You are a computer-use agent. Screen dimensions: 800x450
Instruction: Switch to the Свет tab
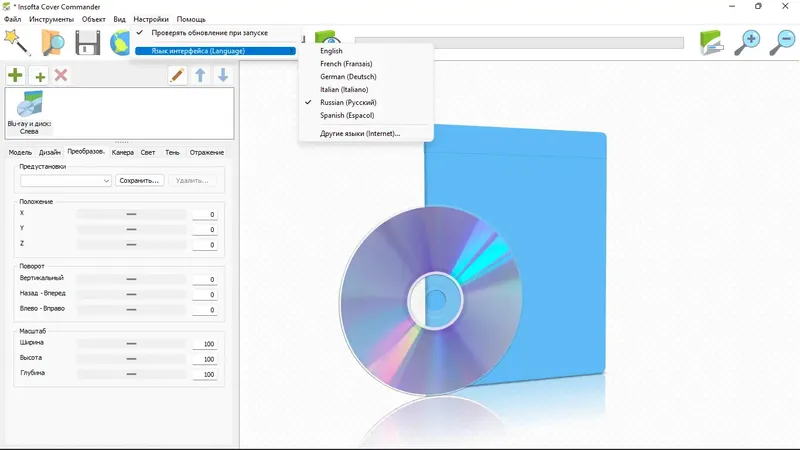(x=148, y=153)
